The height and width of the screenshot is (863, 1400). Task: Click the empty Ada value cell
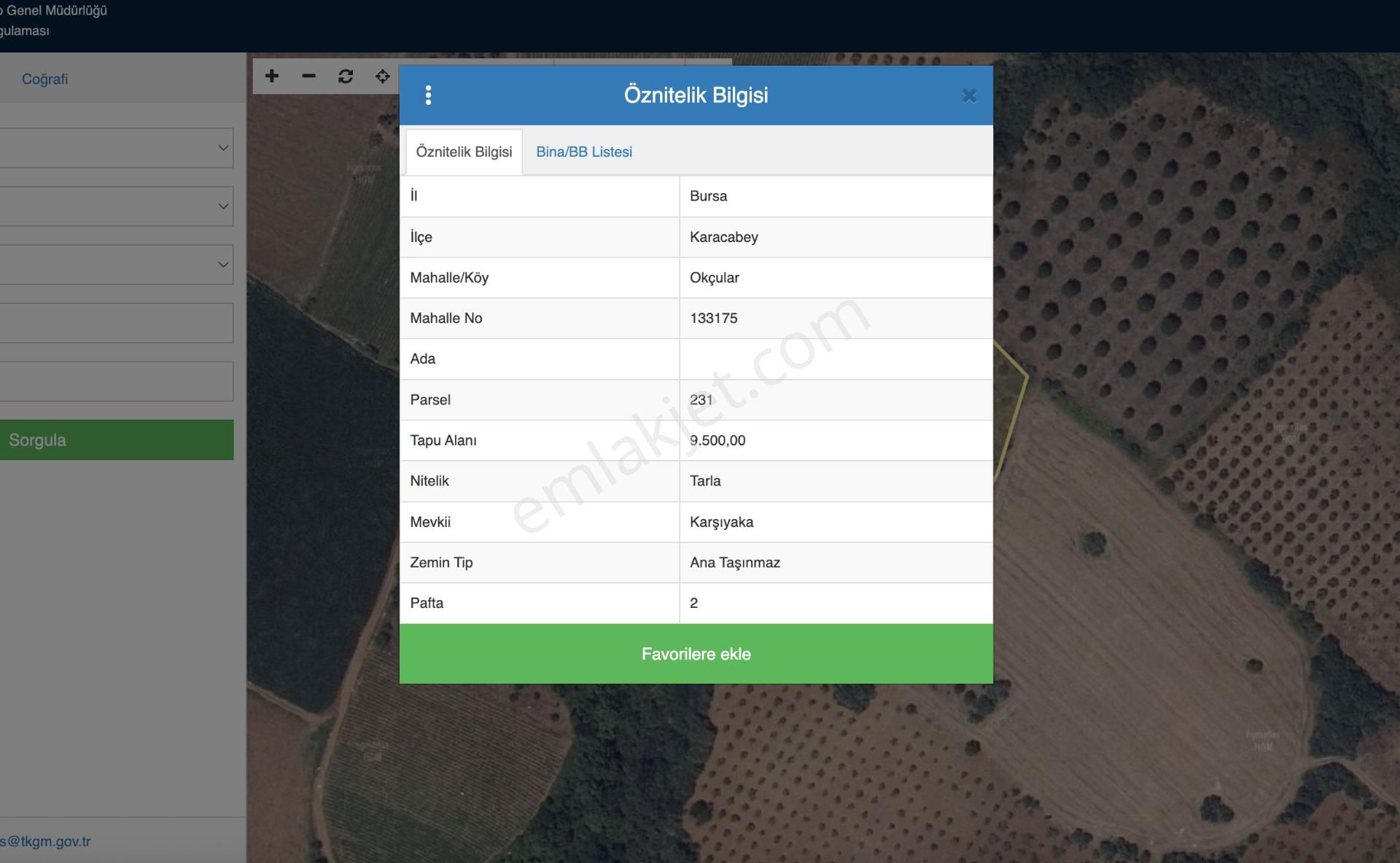836,359
